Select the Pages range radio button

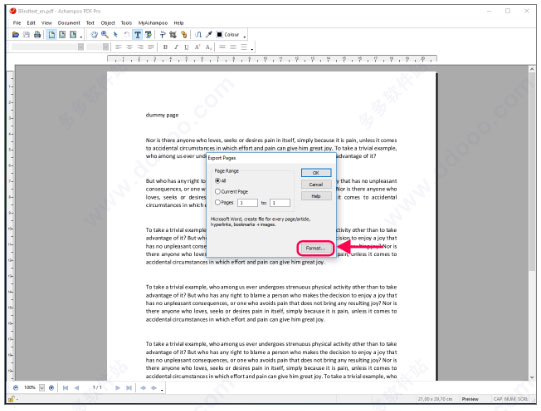(x=218, y=202)
